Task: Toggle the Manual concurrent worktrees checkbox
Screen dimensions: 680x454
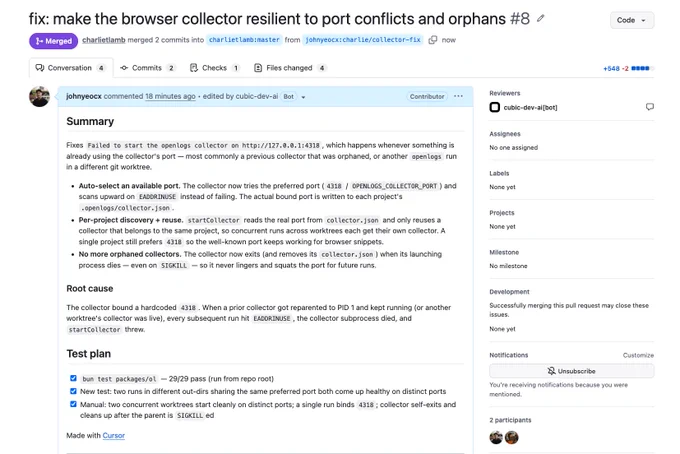Action: 73,404
